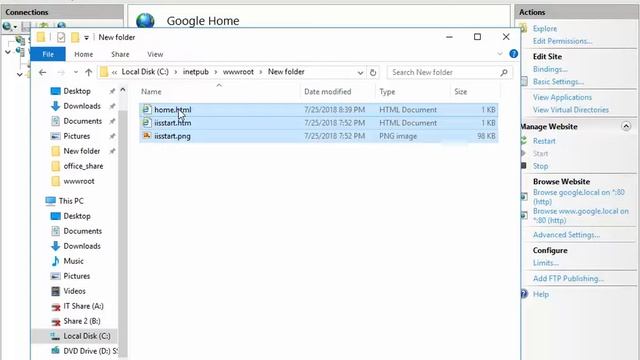Image resolution: width=640 pixels, height=360 pixels.
Task: Click View Virtual Directories link
Action: tap(571, 110)
